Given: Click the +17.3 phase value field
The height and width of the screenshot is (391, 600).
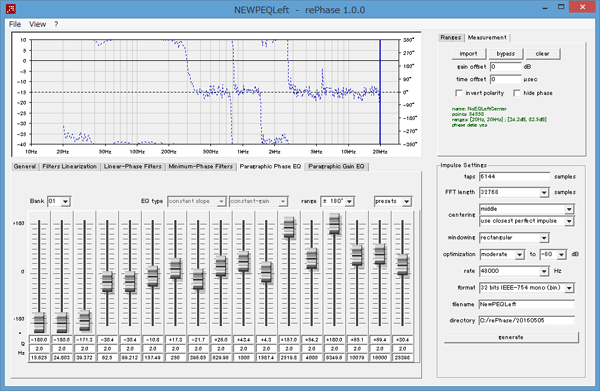Looking at the screenshot, I should [x=175, y=340].
